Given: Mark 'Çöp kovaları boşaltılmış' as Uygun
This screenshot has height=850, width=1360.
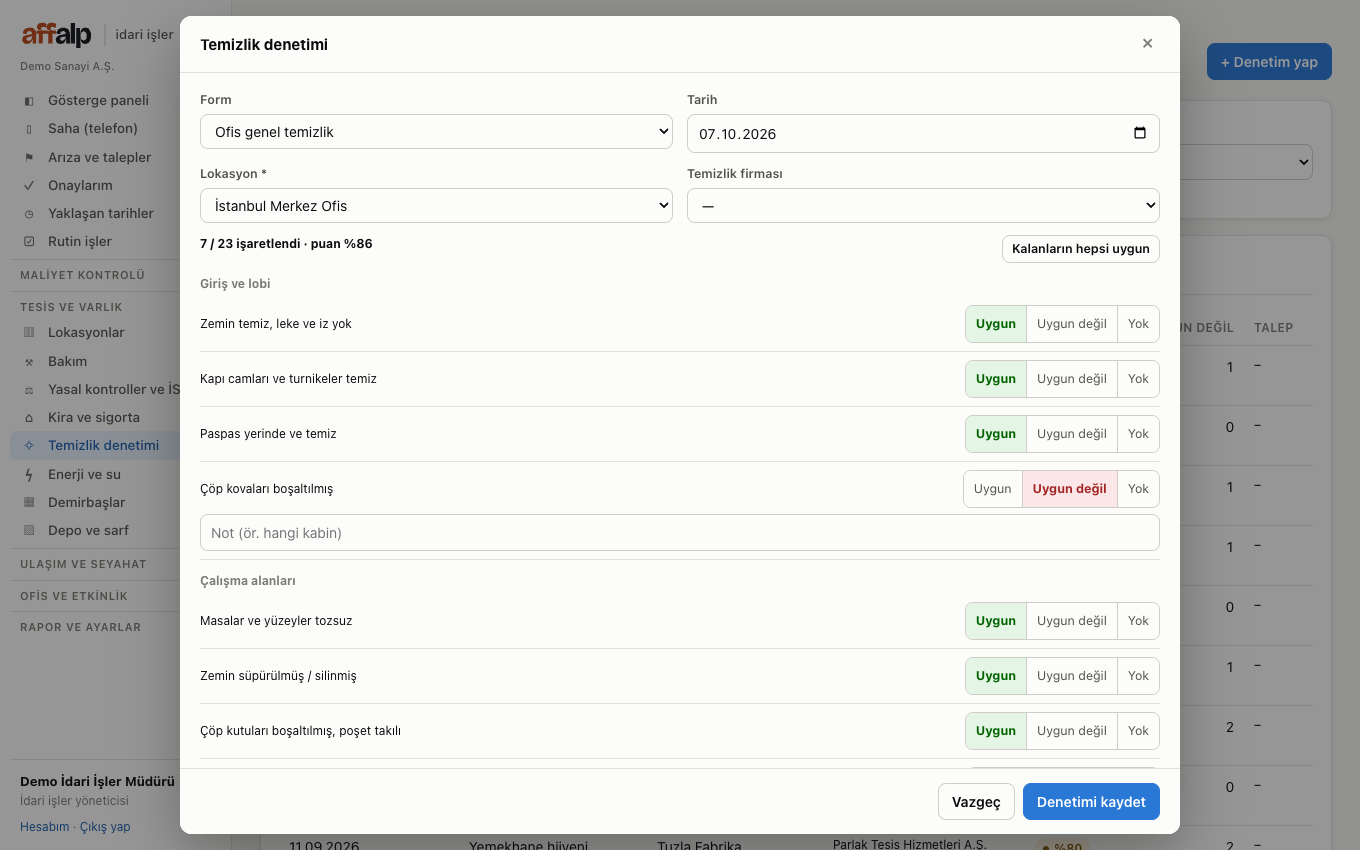Looking at the screenshot, I should [993, 489].
